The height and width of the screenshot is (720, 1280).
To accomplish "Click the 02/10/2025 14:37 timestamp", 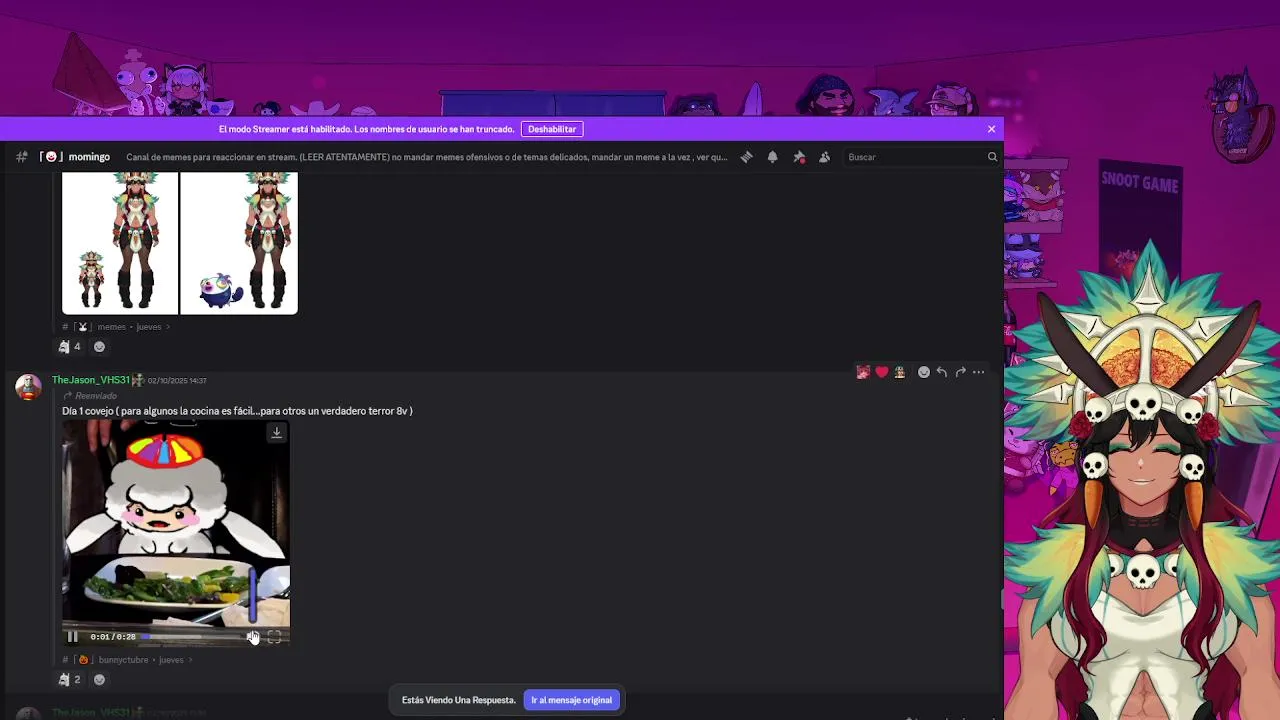I will [177, 380].
